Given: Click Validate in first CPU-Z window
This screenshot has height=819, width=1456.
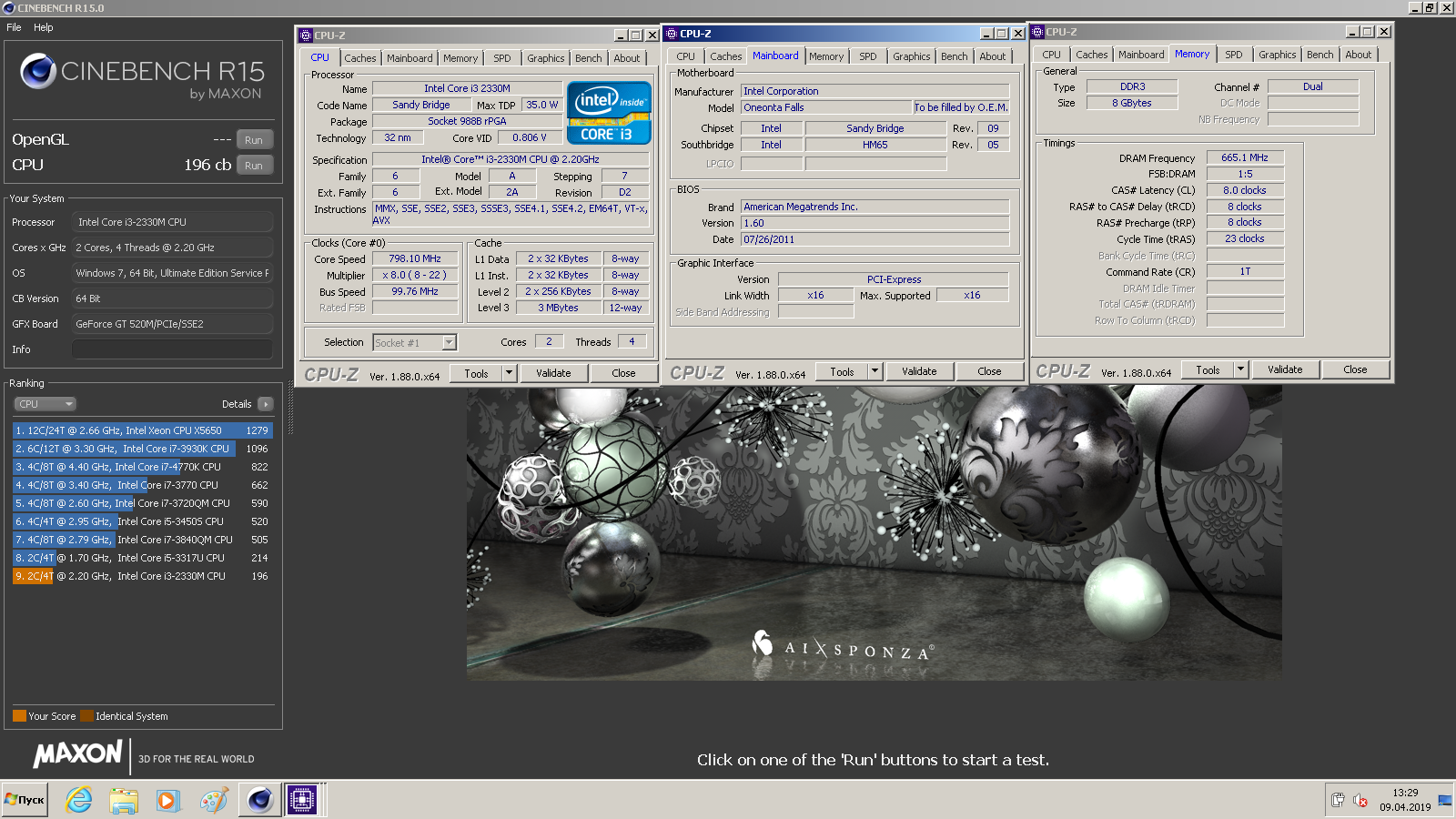Looking at the screenshot, I should pos(553,373).
